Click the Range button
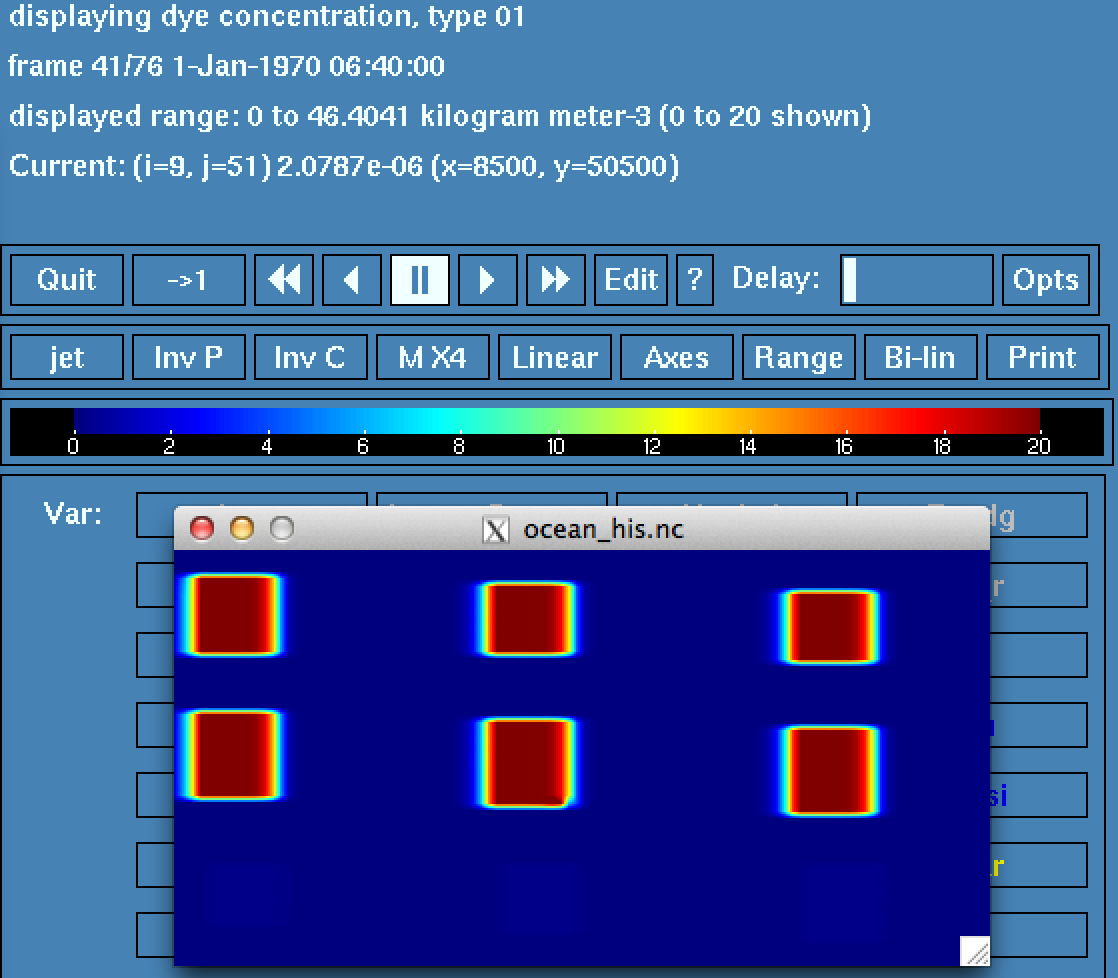Screen dimensions: 1118x978 798,358
